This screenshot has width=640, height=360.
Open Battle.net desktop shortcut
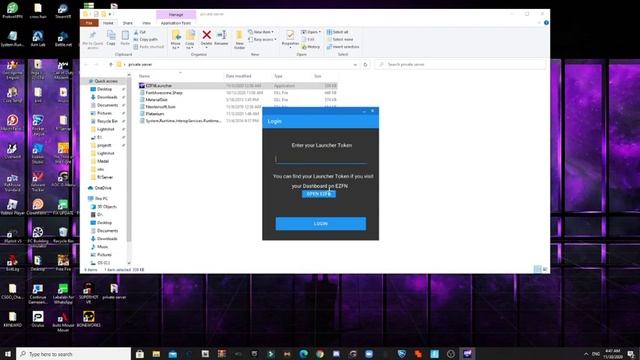pos(63,39)
